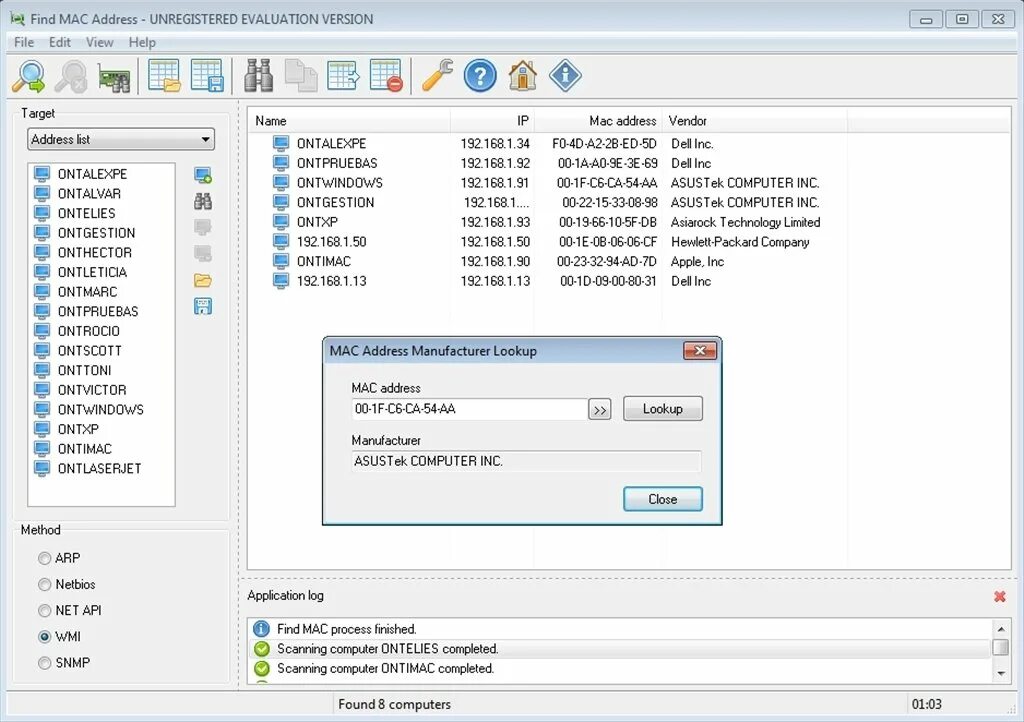Open help via blue question mark icon
The image size is (1024, 722).
pos(480,76)
